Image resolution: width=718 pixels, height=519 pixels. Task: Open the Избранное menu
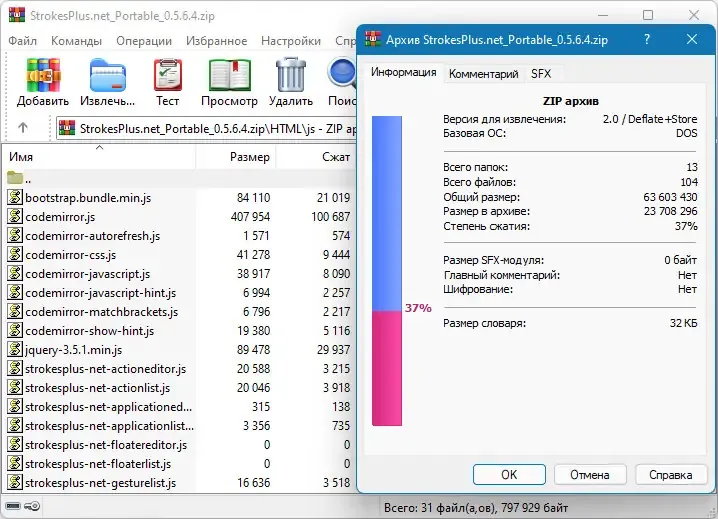click(216, 41)
